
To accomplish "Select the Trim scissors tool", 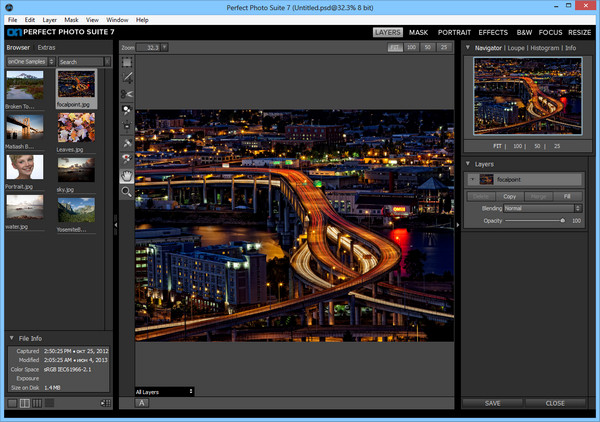I will 127,94.
